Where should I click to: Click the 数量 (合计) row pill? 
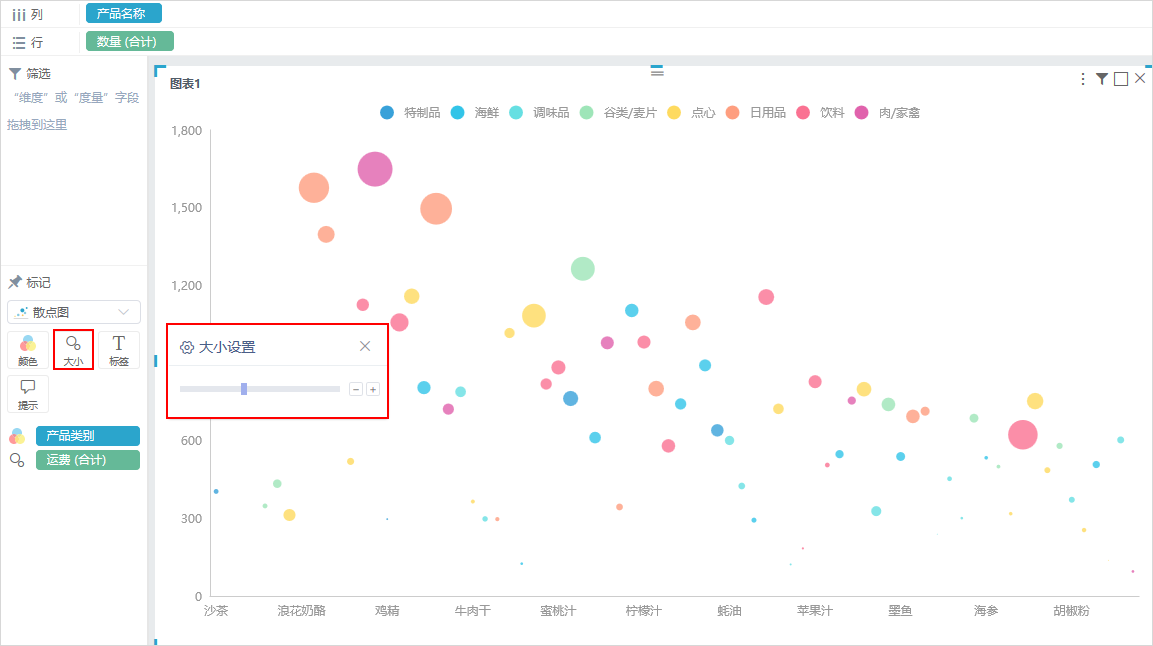pyautogui.click(x=129, y=42)
